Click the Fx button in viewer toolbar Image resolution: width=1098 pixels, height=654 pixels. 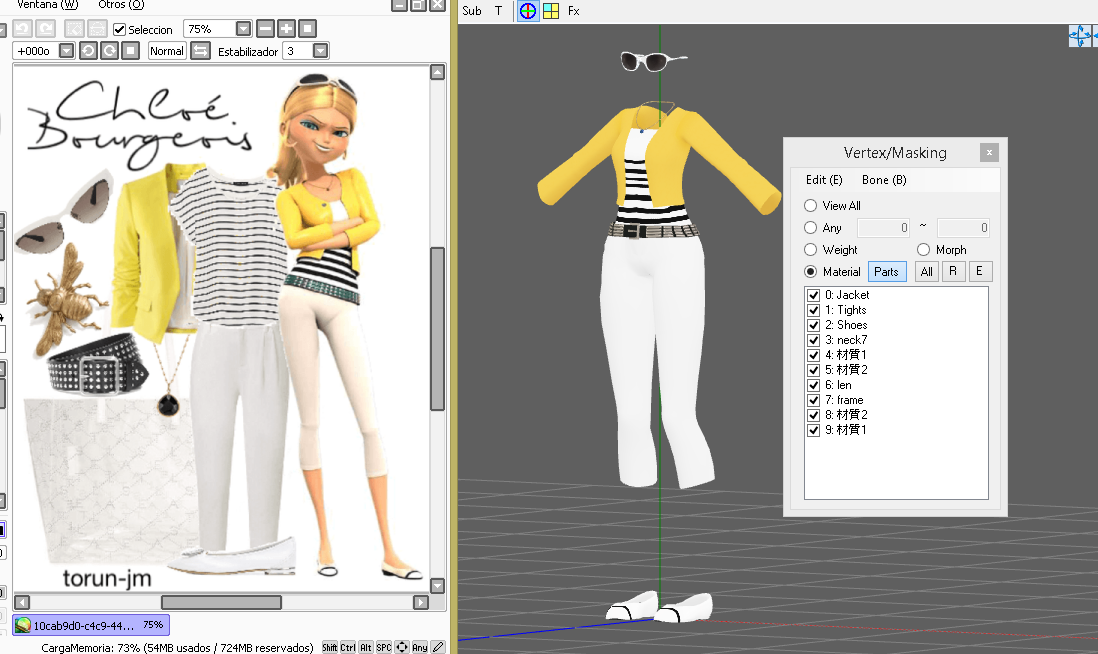click(574, 11)
